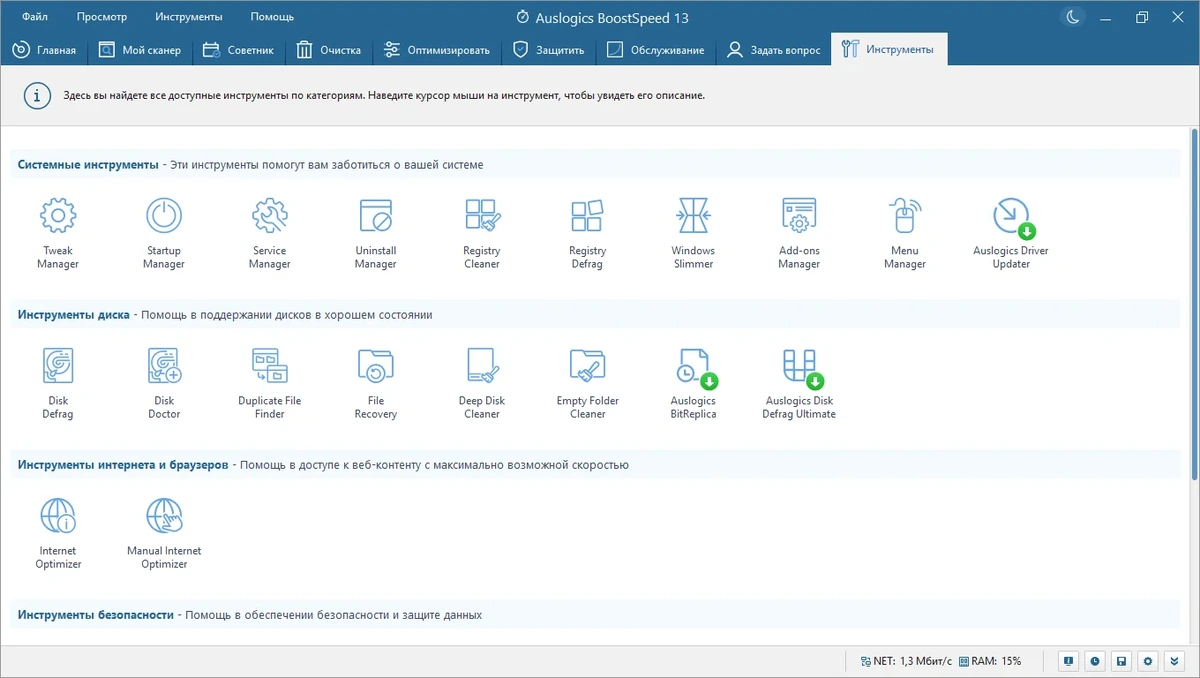The image size is (1200, 678).
Task: Open Disk Doctor
Action: [x=164, y=384]
